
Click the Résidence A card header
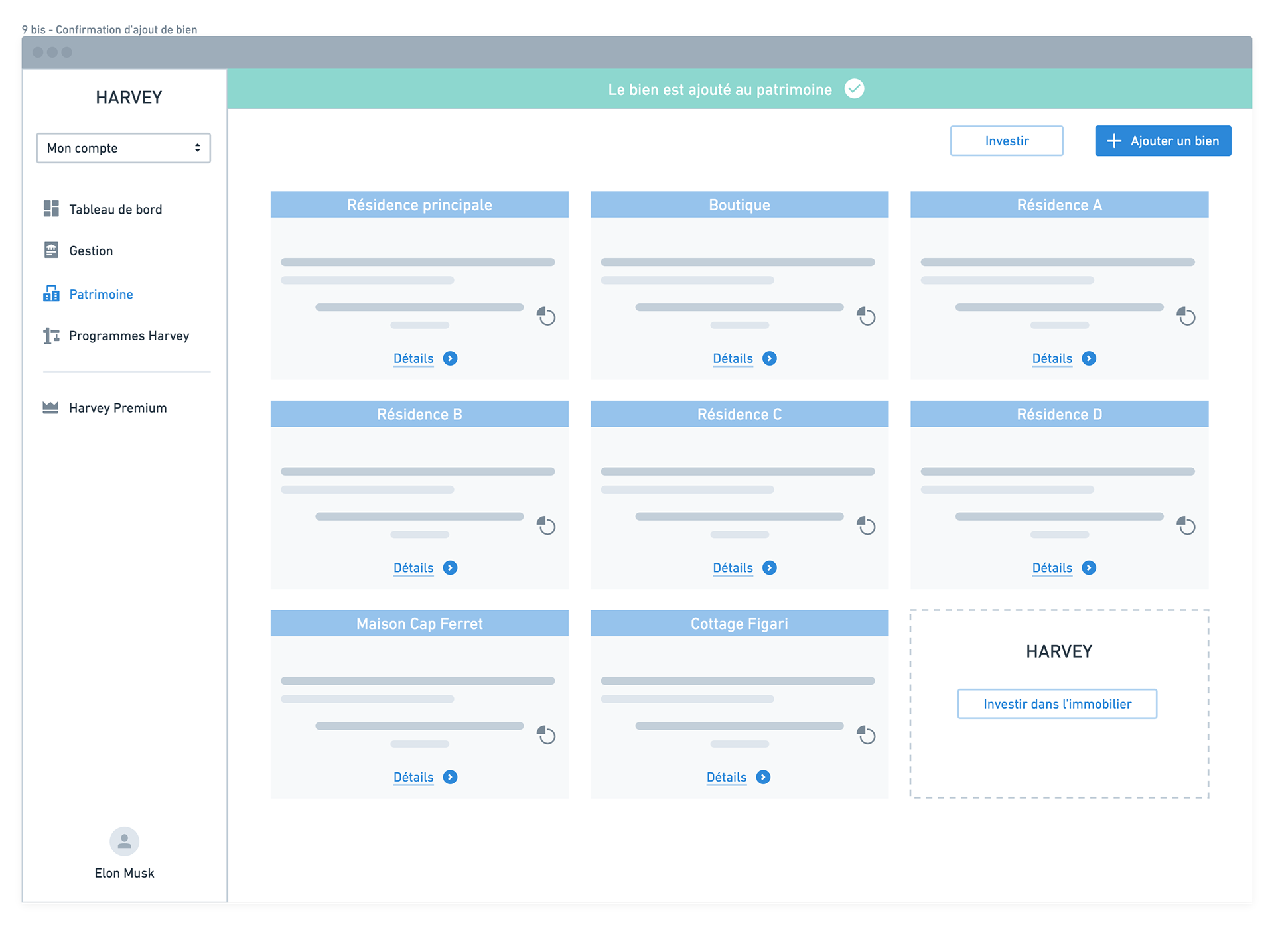pyautogui.click(x=1059, y=204)
